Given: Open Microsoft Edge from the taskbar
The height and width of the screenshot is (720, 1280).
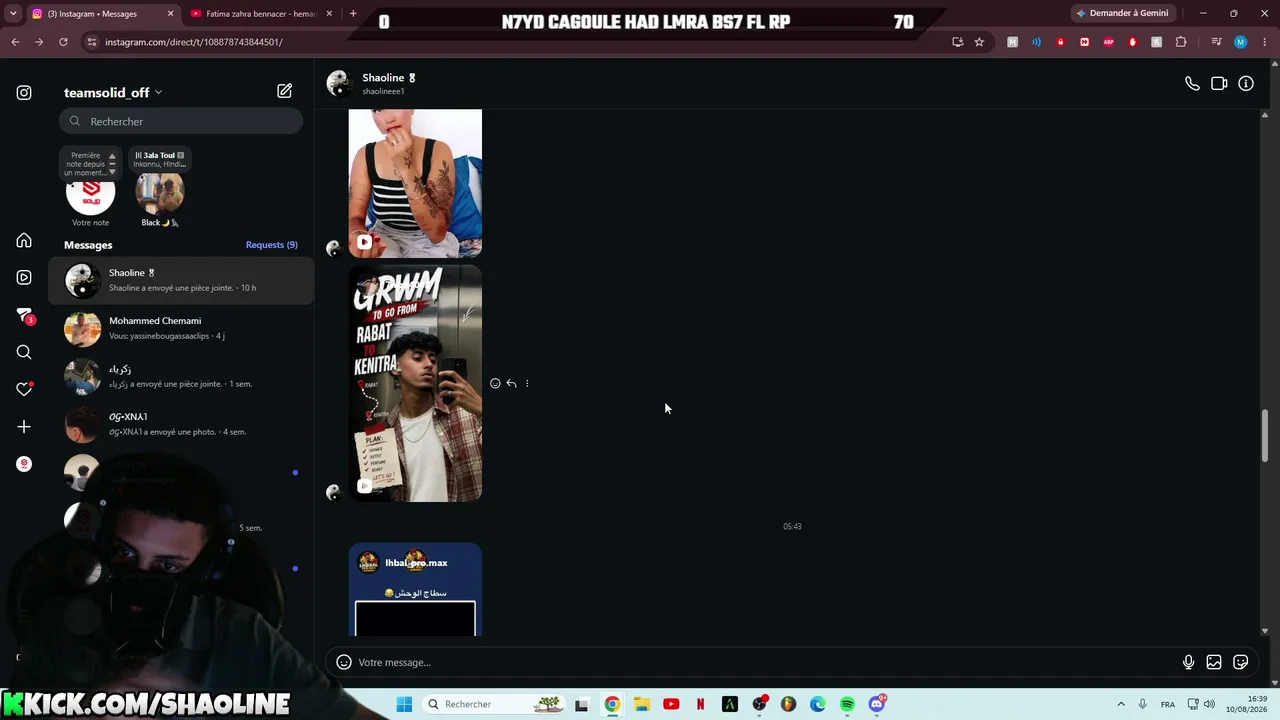Looking at the screenshot, I should click(x=818, y=704).
